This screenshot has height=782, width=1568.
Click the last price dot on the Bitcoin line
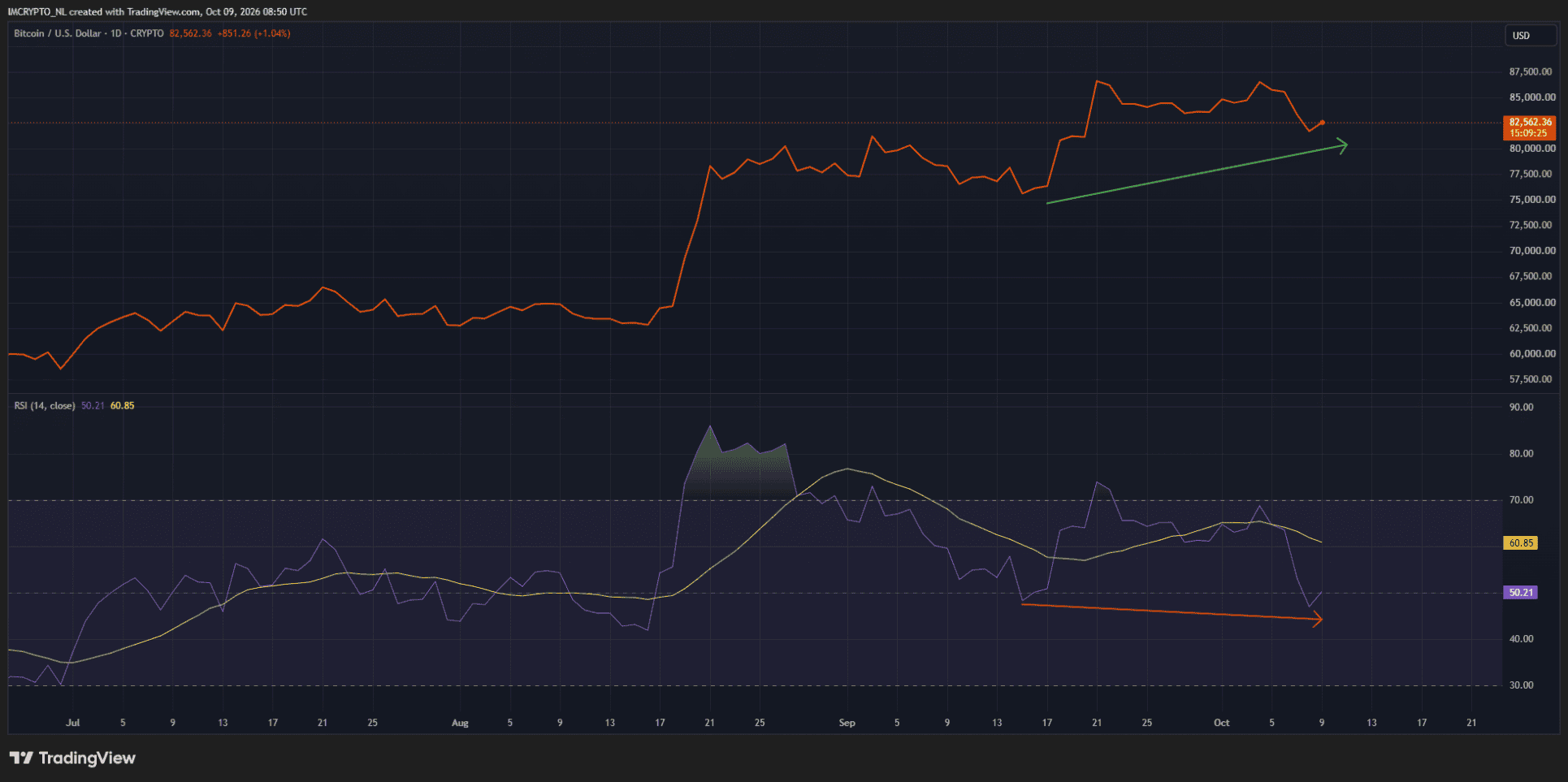[1323, 123]
